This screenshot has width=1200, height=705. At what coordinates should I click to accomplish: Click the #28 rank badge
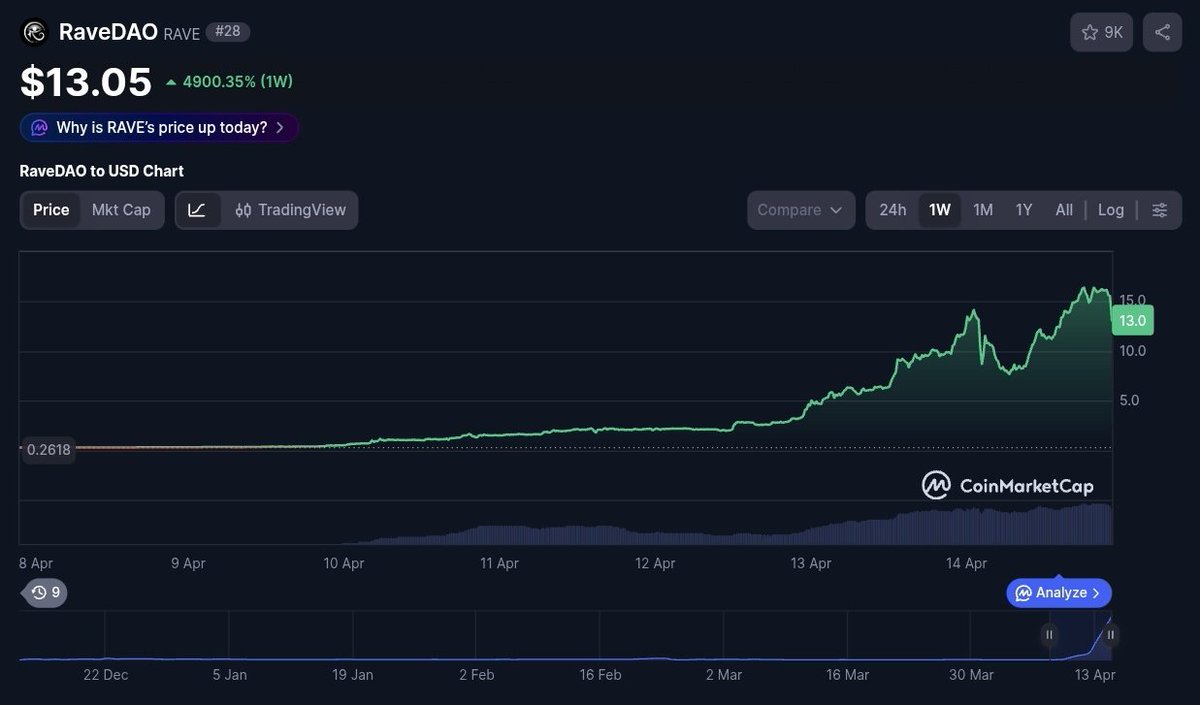228,31
